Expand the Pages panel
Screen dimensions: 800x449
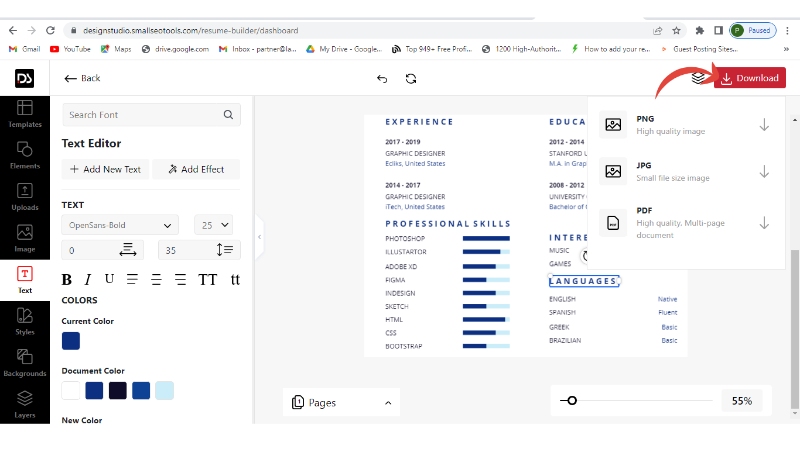pyautogui.click(x=341, y=402)
